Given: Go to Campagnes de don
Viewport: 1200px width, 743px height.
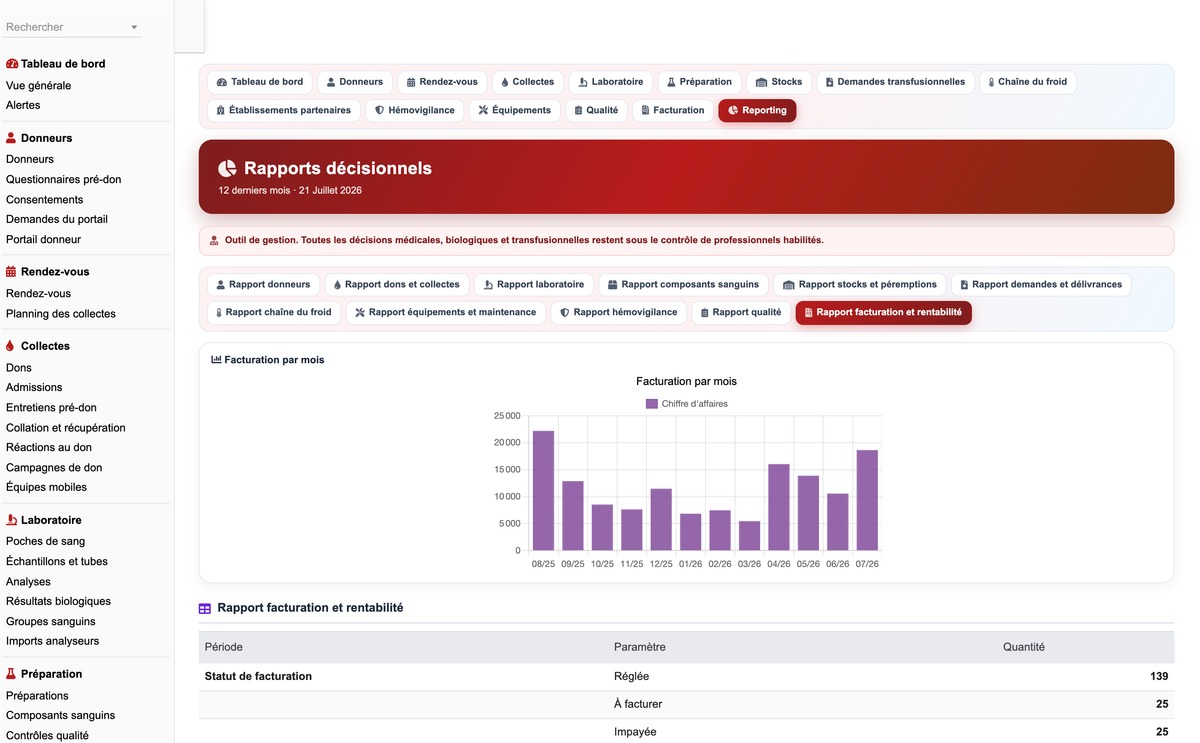Looking at the screenshot, I should click(x=54, y=468).
